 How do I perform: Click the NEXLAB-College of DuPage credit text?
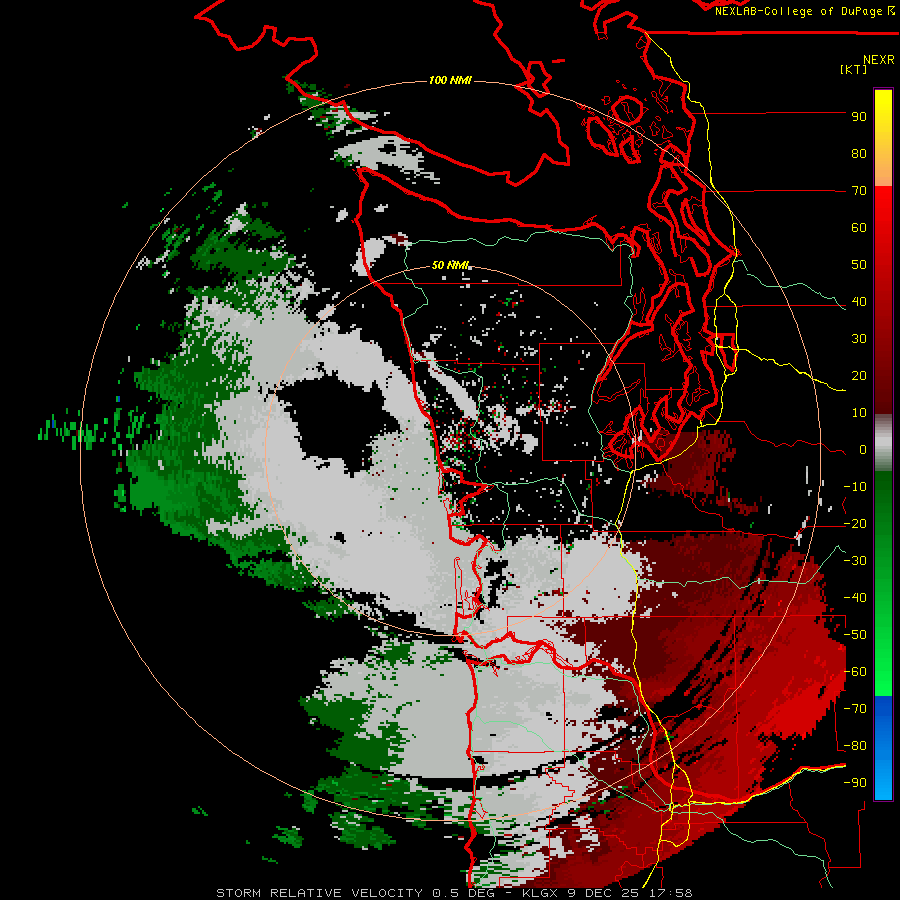coord(803,11)
